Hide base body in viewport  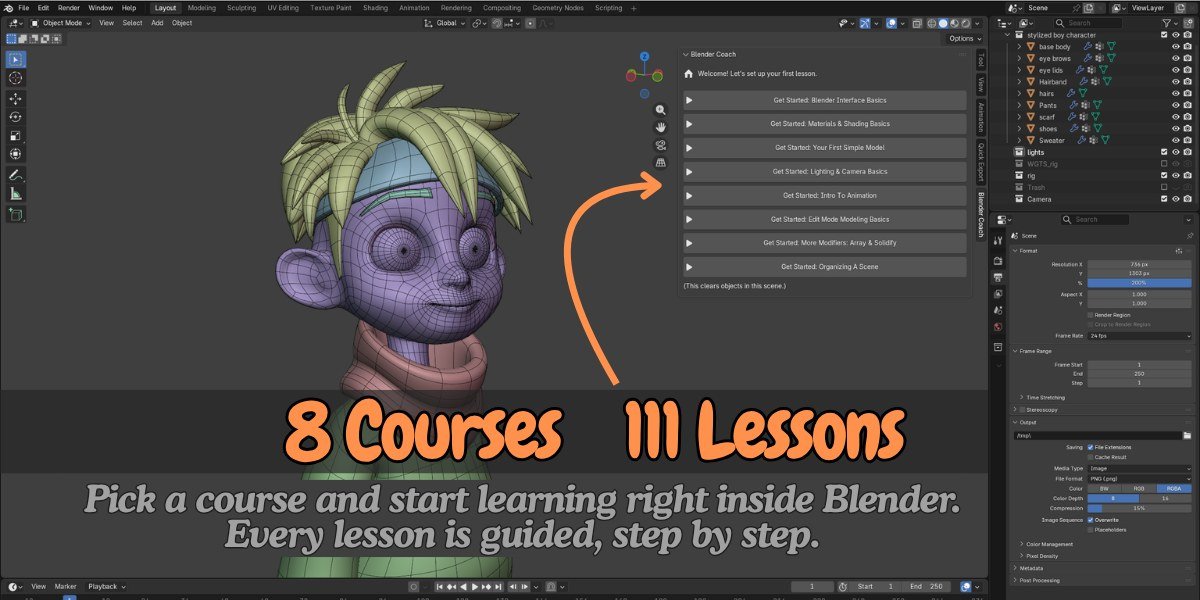pyautogui.click(x=1175, y=46)
